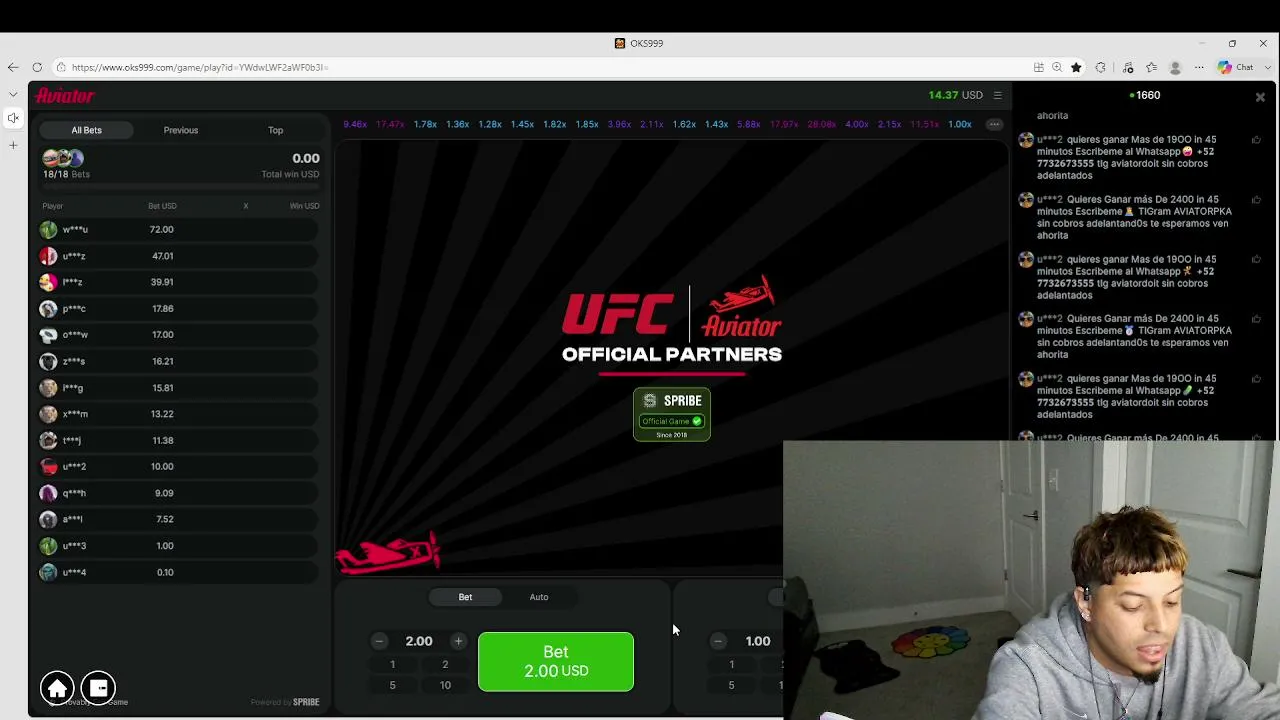1280x720 pixels.
Task: Click the 28.08x multiplier in history
Action: (x=821, y=124)
